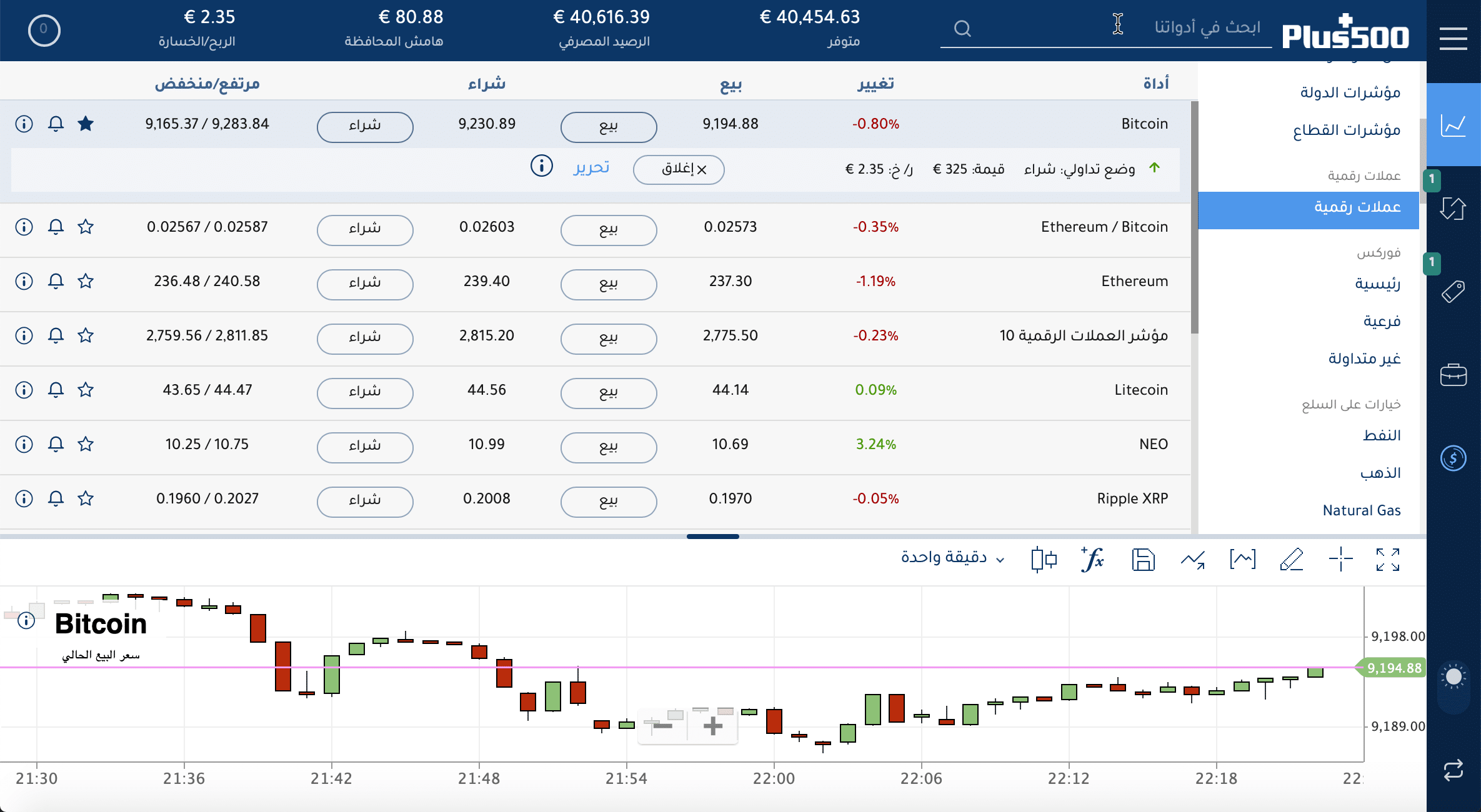The image size is (1481, 812).
Task: Select the drawing pencil tool
Action: [x=1292, y=559]
